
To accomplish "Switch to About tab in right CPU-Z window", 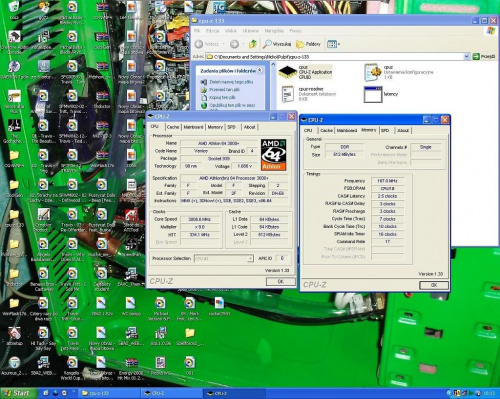I will 403,130.
